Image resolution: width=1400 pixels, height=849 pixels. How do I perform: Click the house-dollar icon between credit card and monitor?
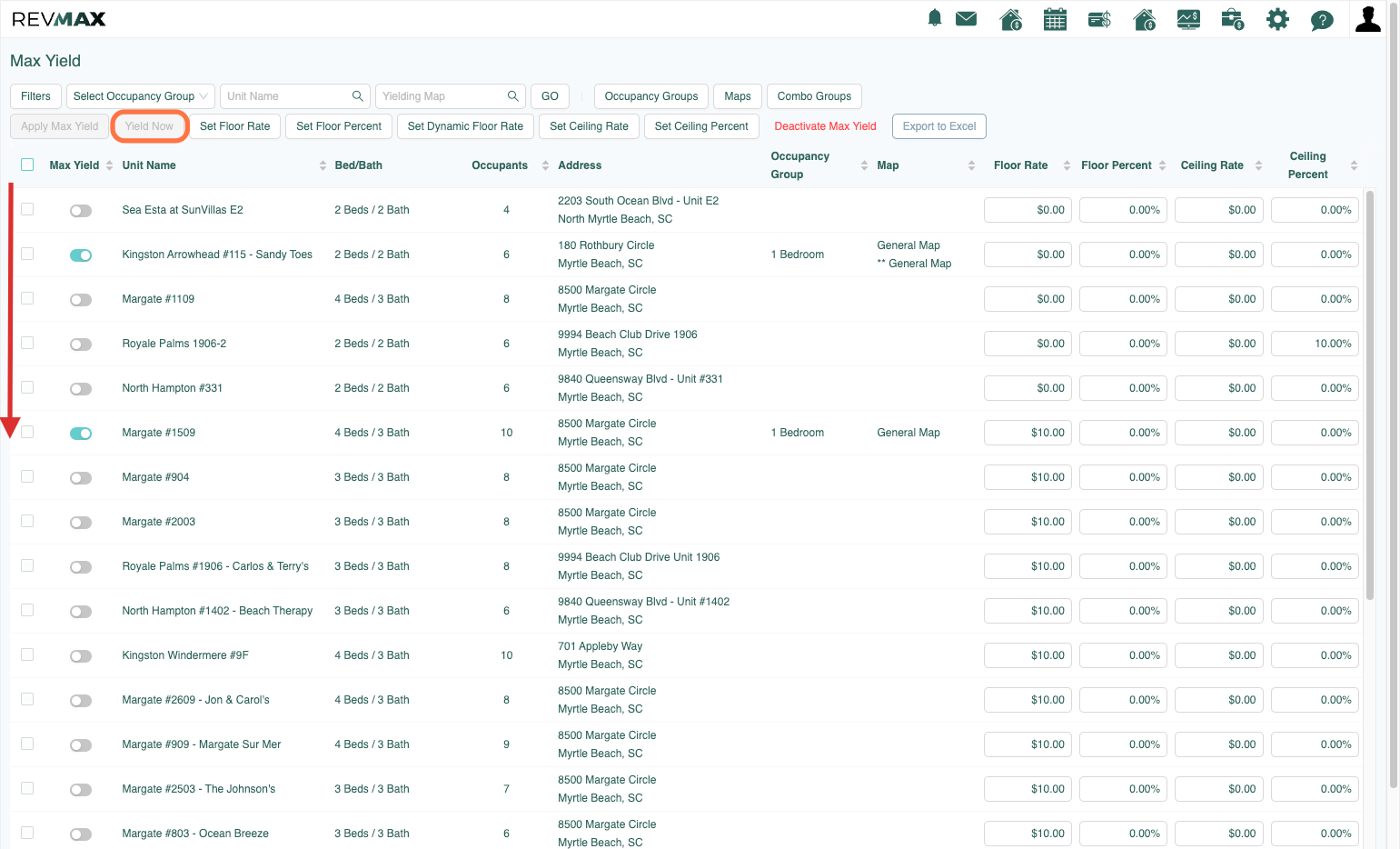(x=1145, y=19)
